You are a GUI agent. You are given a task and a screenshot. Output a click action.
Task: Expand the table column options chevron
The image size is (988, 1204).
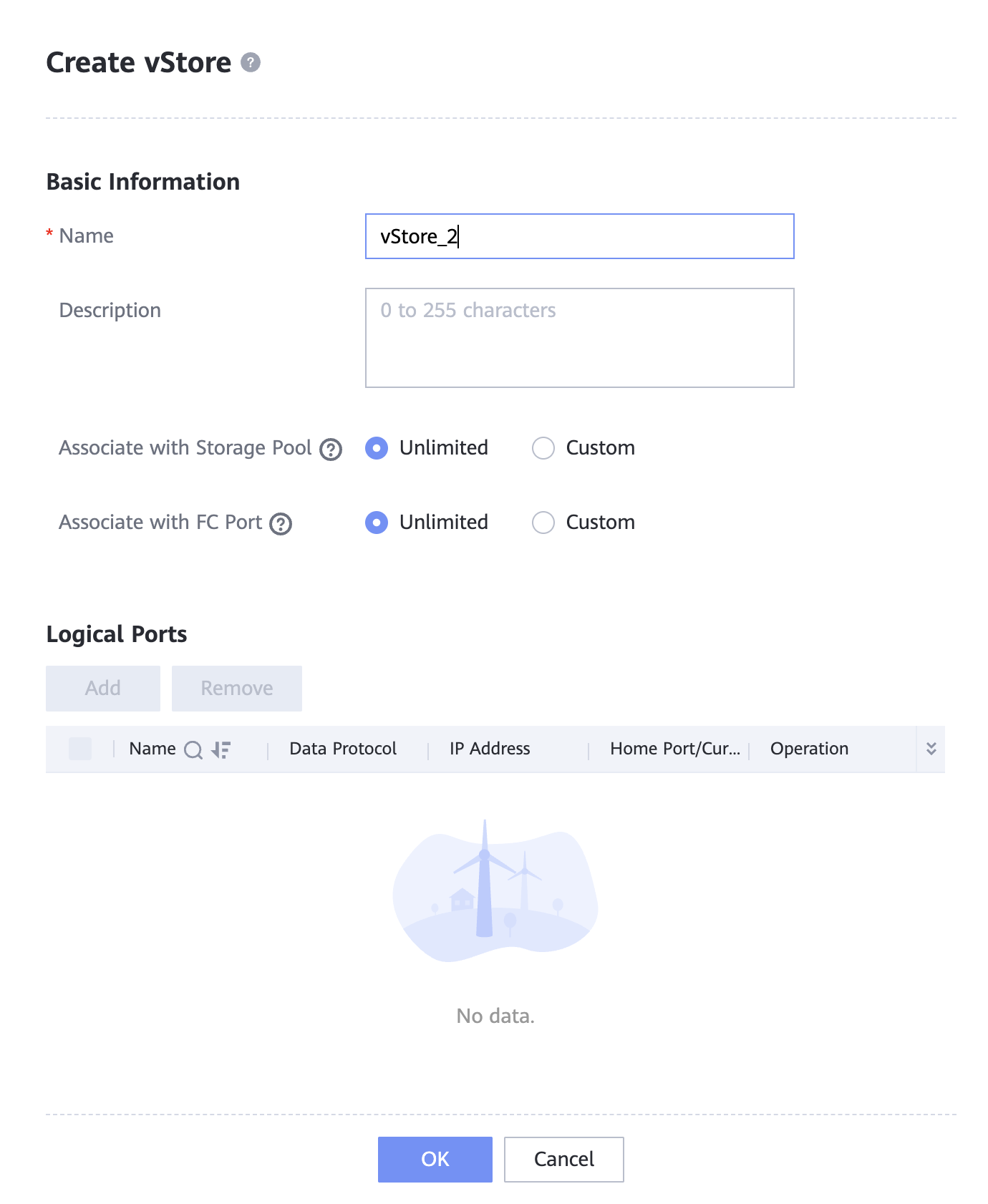tap(931, 749)
